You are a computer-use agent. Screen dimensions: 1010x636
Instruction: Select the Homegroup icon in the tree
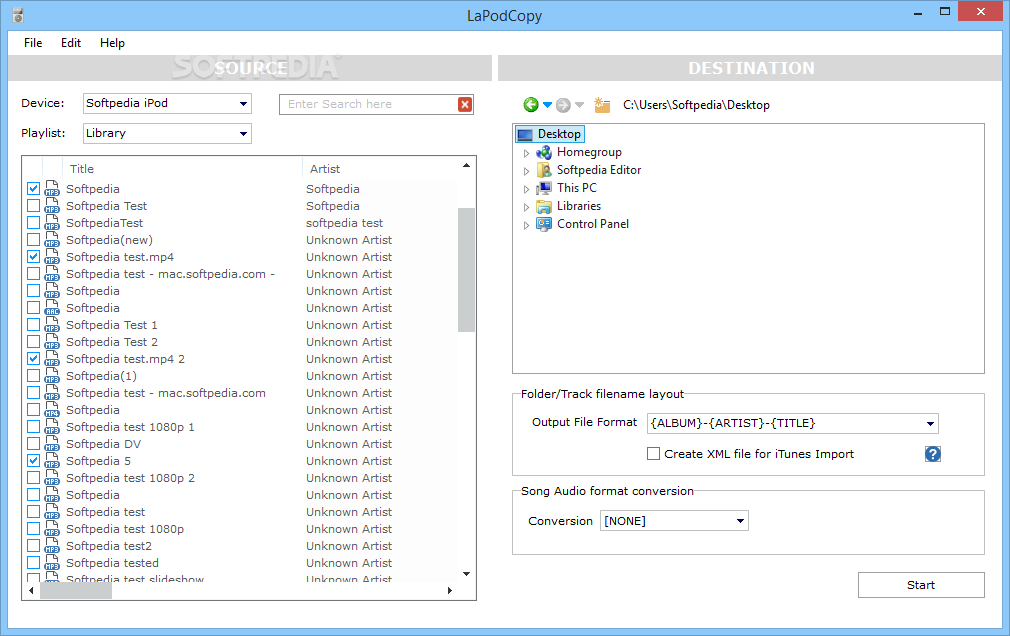pos(544,152)
